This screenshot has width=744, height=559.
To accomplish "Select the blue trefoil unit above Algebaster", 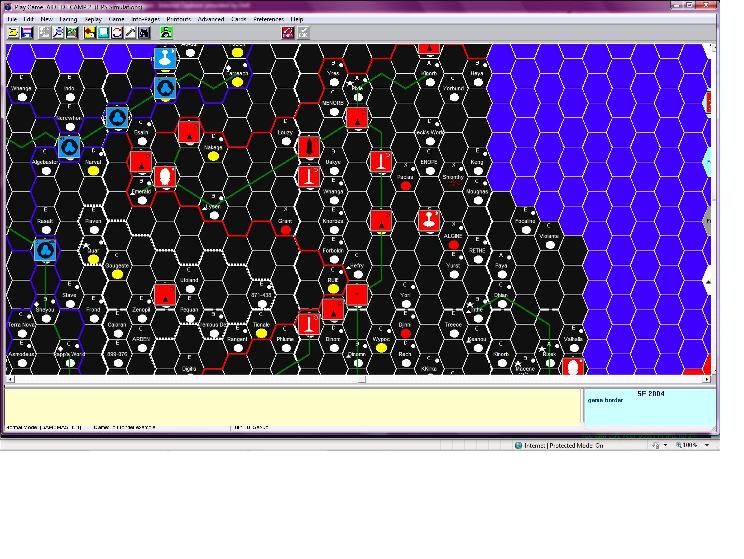I will coord(69,147).
